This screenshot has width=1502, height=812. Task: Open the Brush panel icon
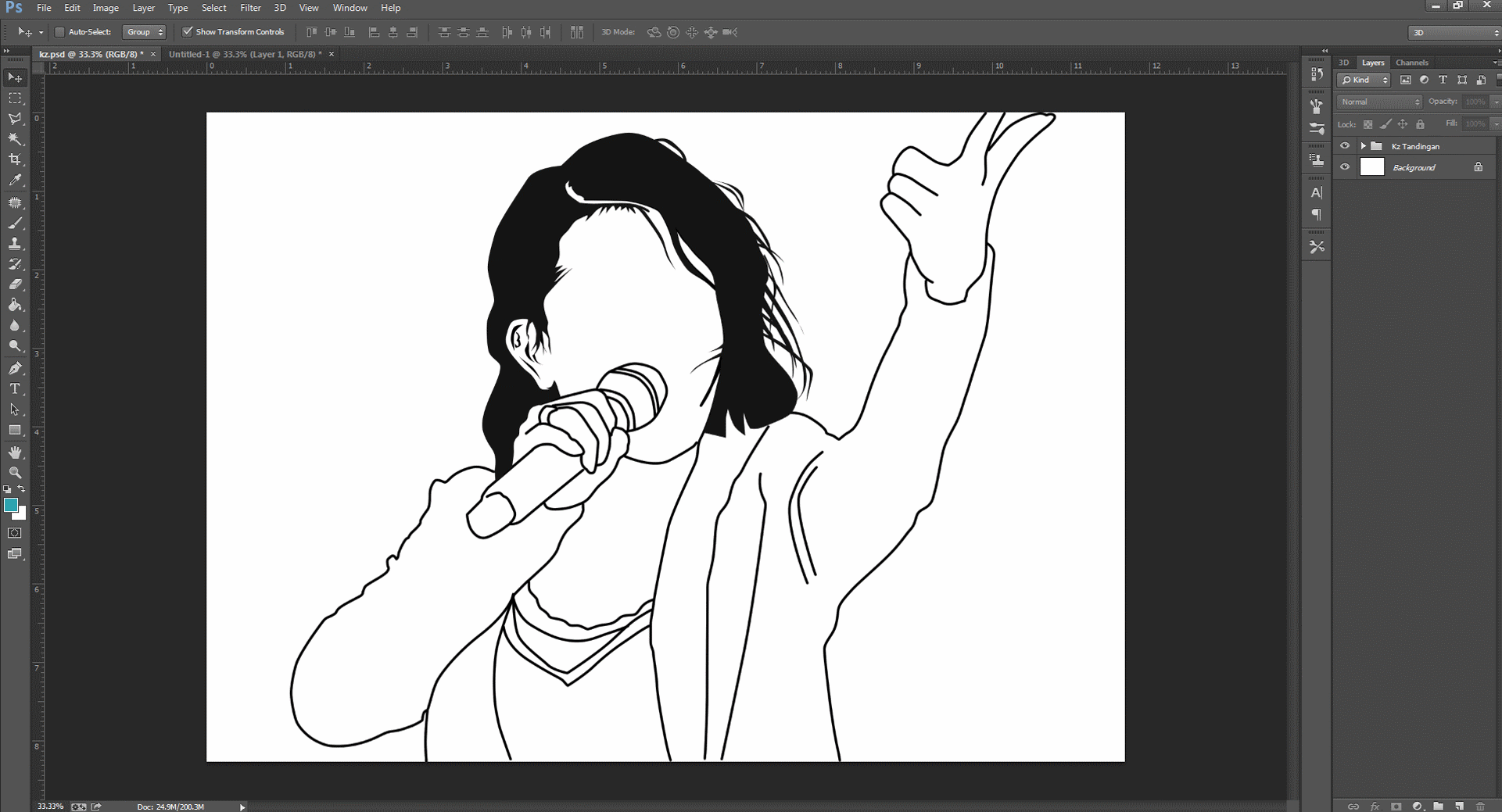point(1317,128)
